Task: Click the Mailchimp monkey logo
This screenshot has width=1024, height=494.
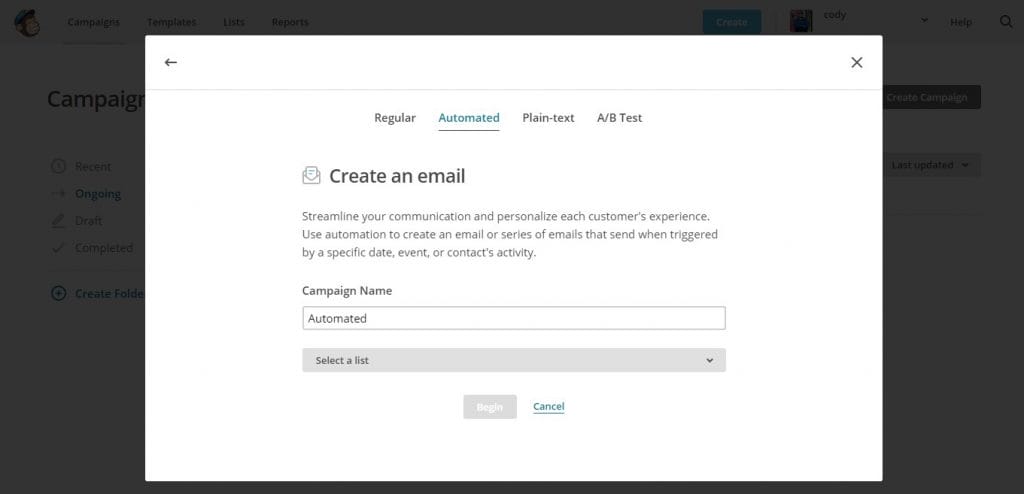Action: click(27, 22)
